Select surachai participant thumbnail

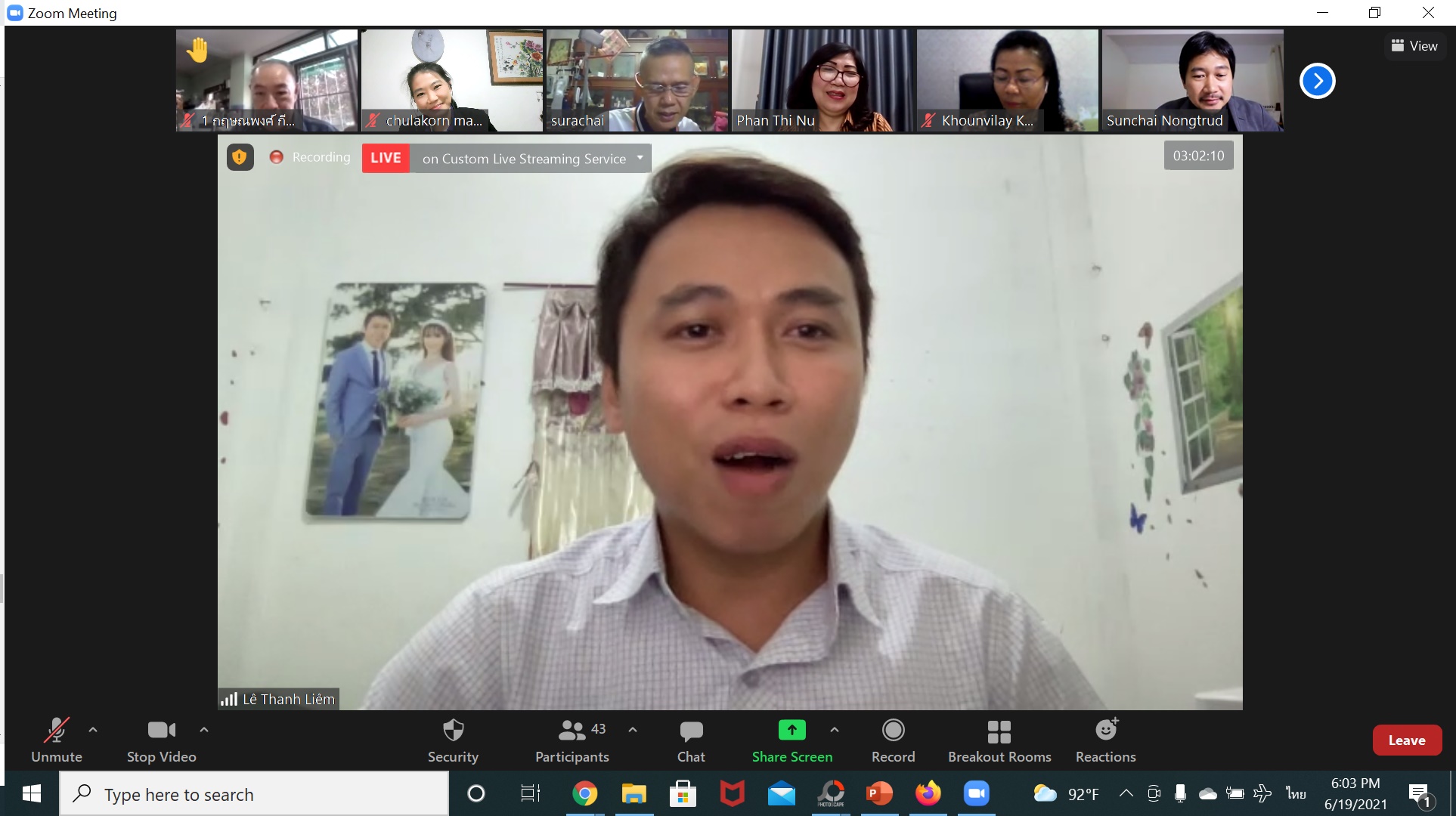(637, 80)
